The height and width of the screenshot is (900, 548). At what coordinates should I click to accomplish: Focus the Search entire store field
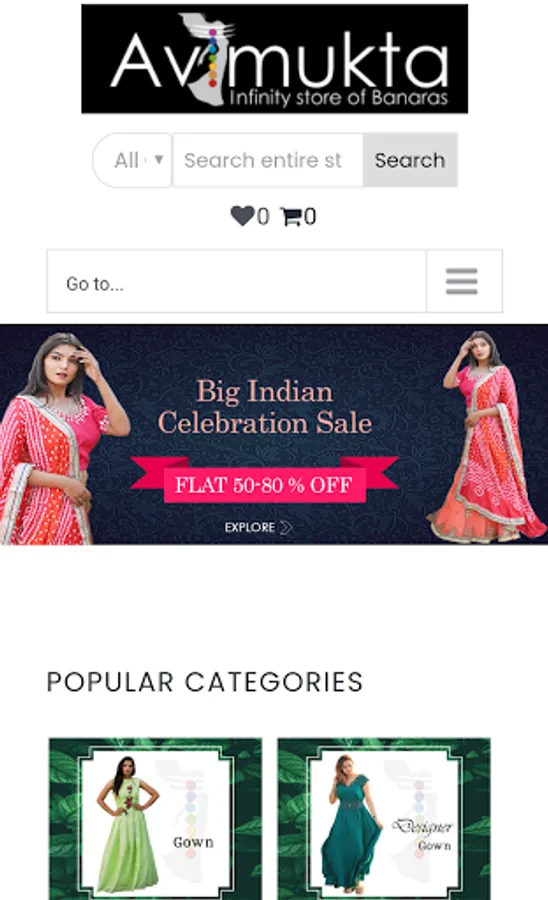tap(268, 160)
